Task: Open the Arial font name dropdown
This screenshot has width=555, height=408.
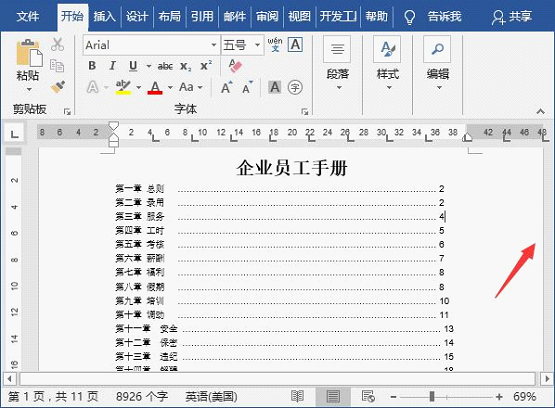Action: (214, 45)
